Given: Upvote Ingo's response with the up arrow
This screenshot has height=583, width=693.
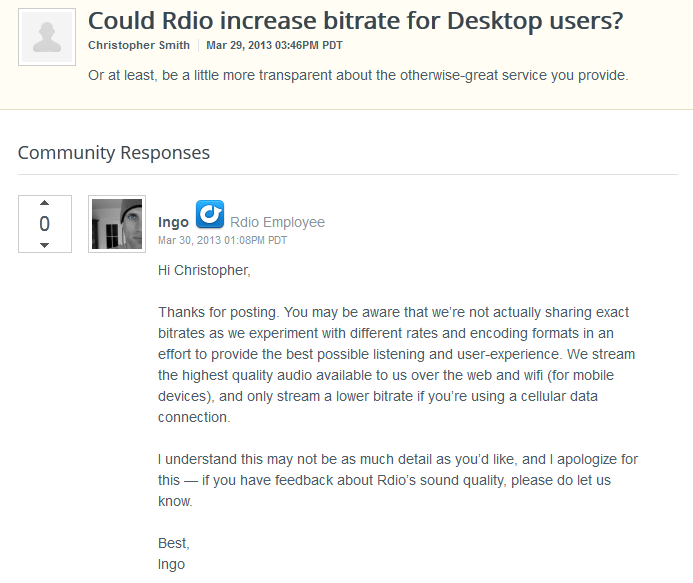Looking at the screenshot, I should (x=44, y=205).
